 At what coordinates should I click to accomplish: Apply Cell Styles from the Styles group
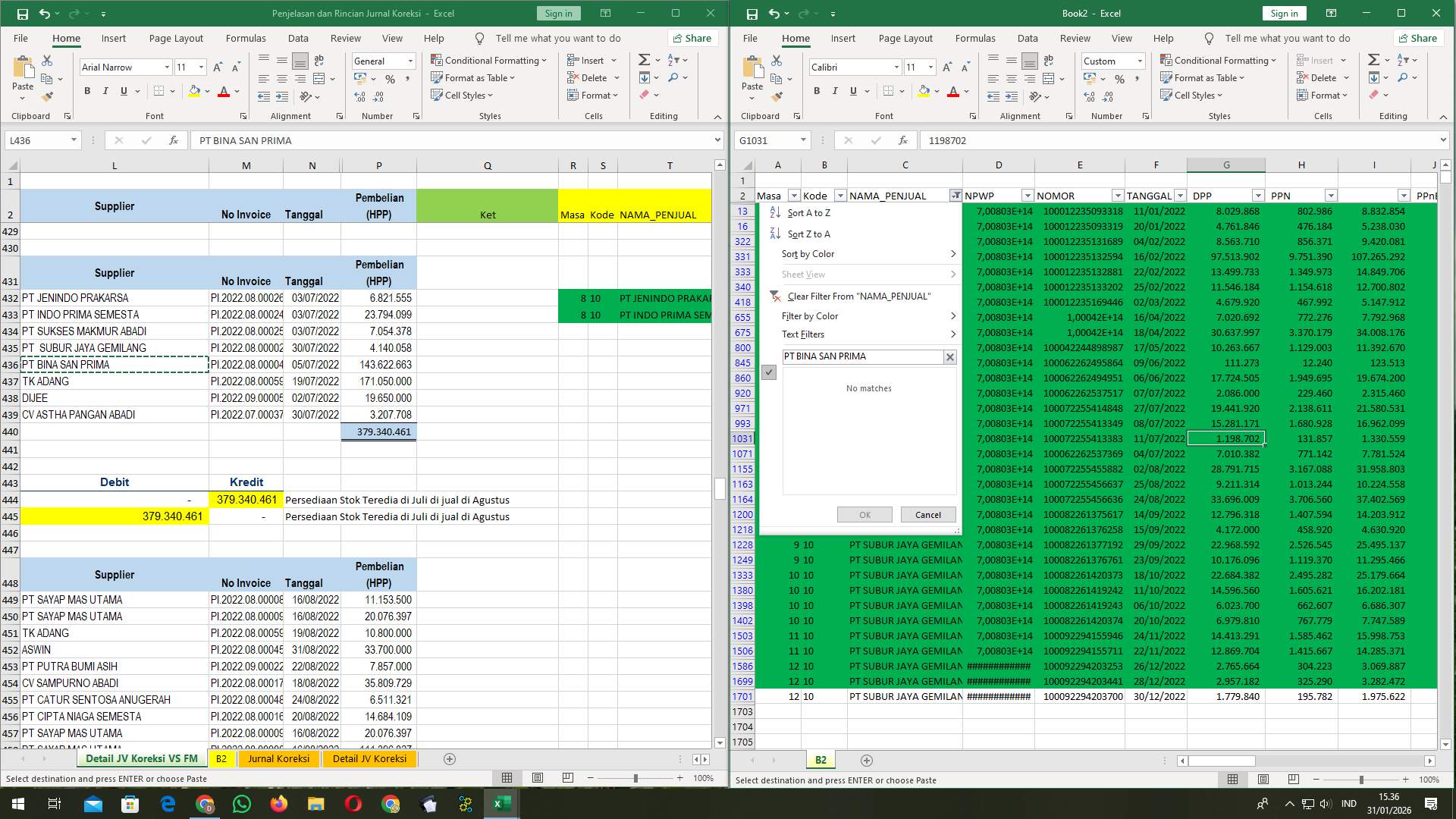461,95
